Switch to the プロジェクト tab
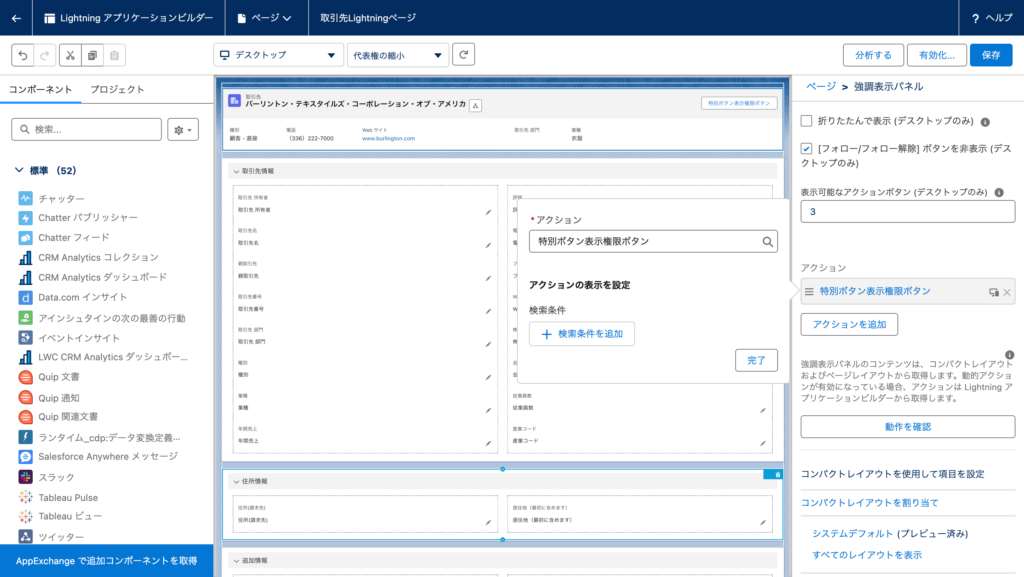Viewport: 1024px width, 577px height. pyautogui.click(x=117, y=89)
